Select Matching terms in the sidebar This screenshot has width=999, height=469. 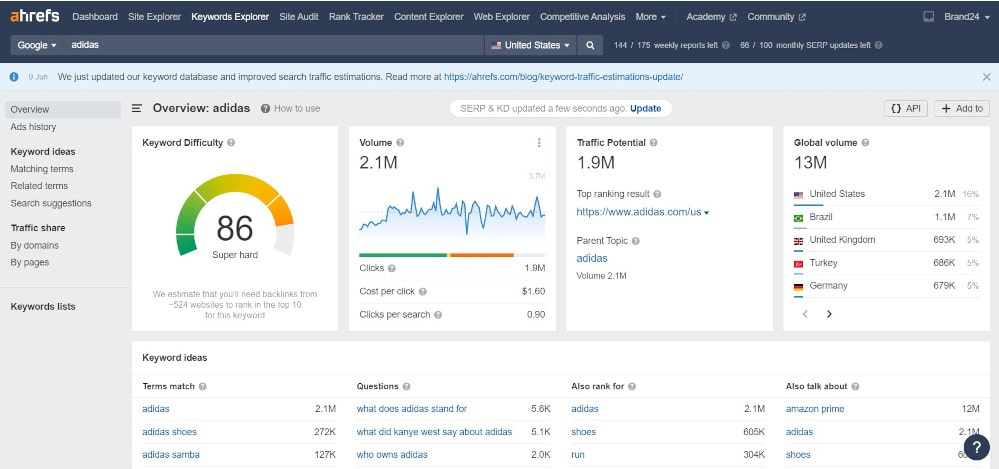click(41, 169)
